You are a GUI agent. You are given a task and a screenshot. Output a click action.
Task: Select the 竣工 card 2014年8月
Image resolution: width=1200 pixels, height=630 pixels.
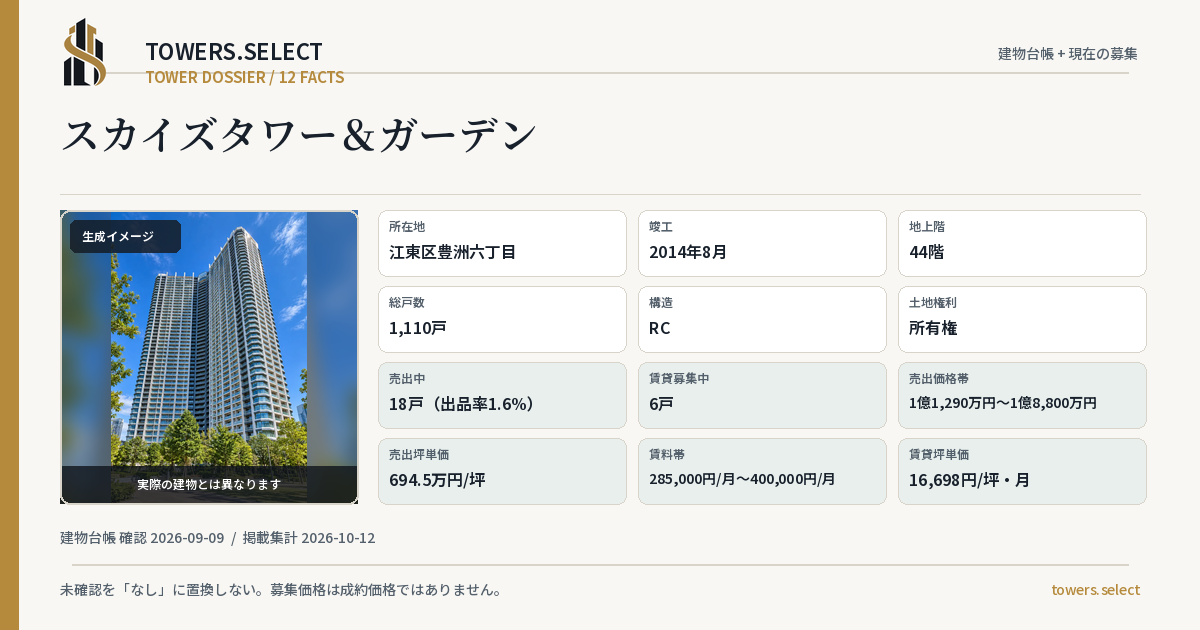point(762,243)
